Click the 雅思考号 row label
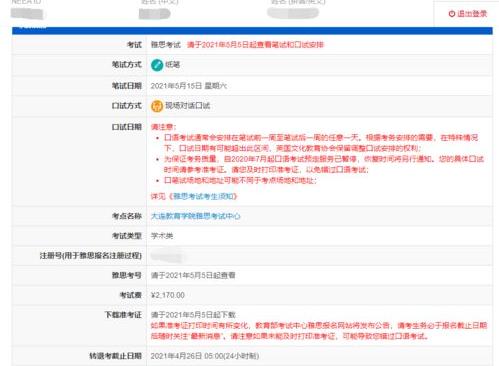The width and height of the screenshot is (499, 366). pos(127,275)
